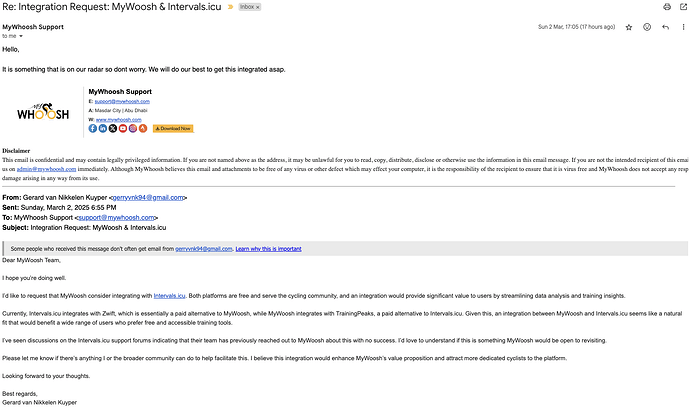This screenshot has width=690, height=409.
Task: Open the YouTube icon in the signature
Action: [x=123, y=129]
